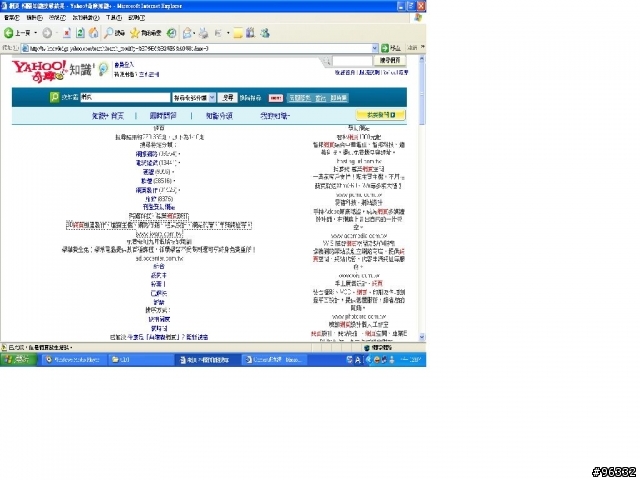640x480 pixels.
Task: Click the 知識+ 首頁 navigation tab
Action: [107, 116]
